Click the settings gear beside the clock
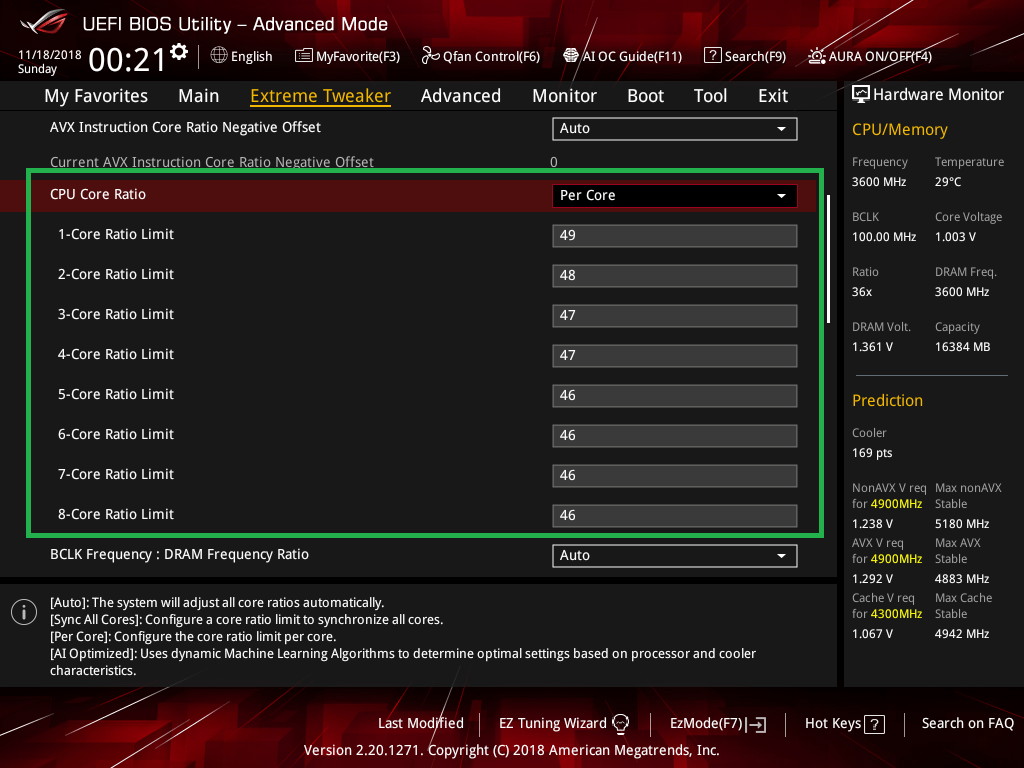The image size is (1024, 768). point(179,52)
